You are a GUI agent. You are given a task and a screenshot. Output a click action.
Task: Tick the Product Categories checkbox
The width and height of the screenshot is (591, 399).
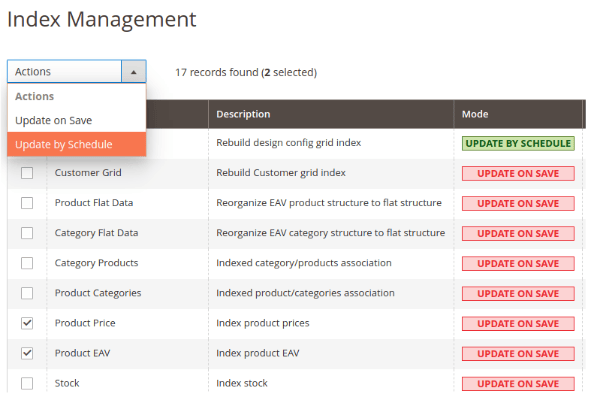click(27, 293)
